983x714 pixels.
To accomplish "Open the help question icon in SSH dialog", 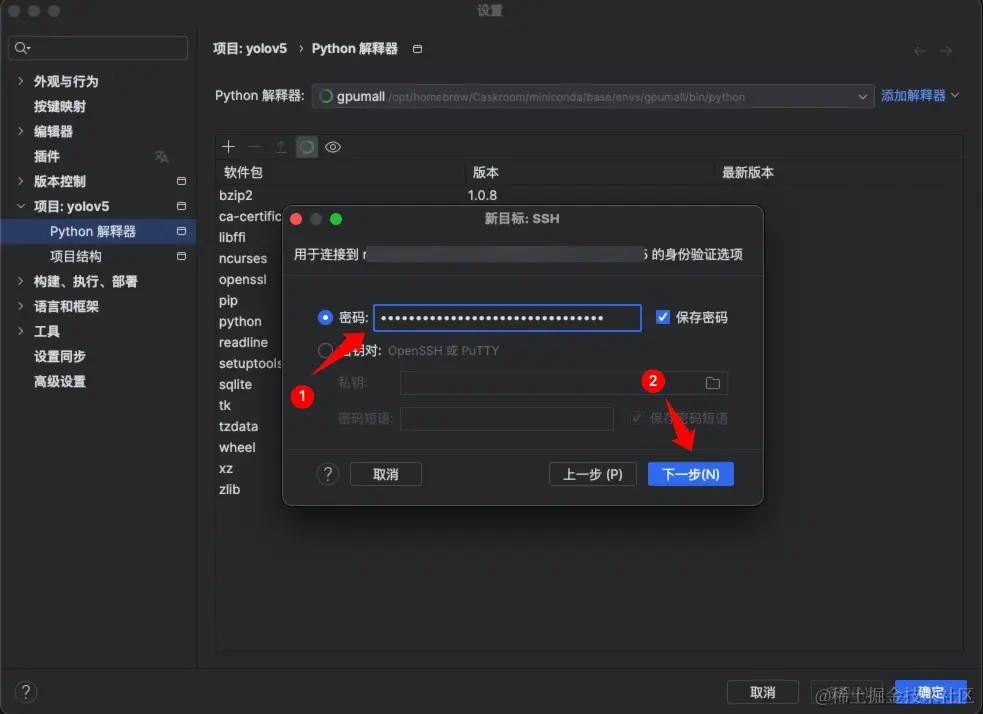I will (x=327, y=474).
